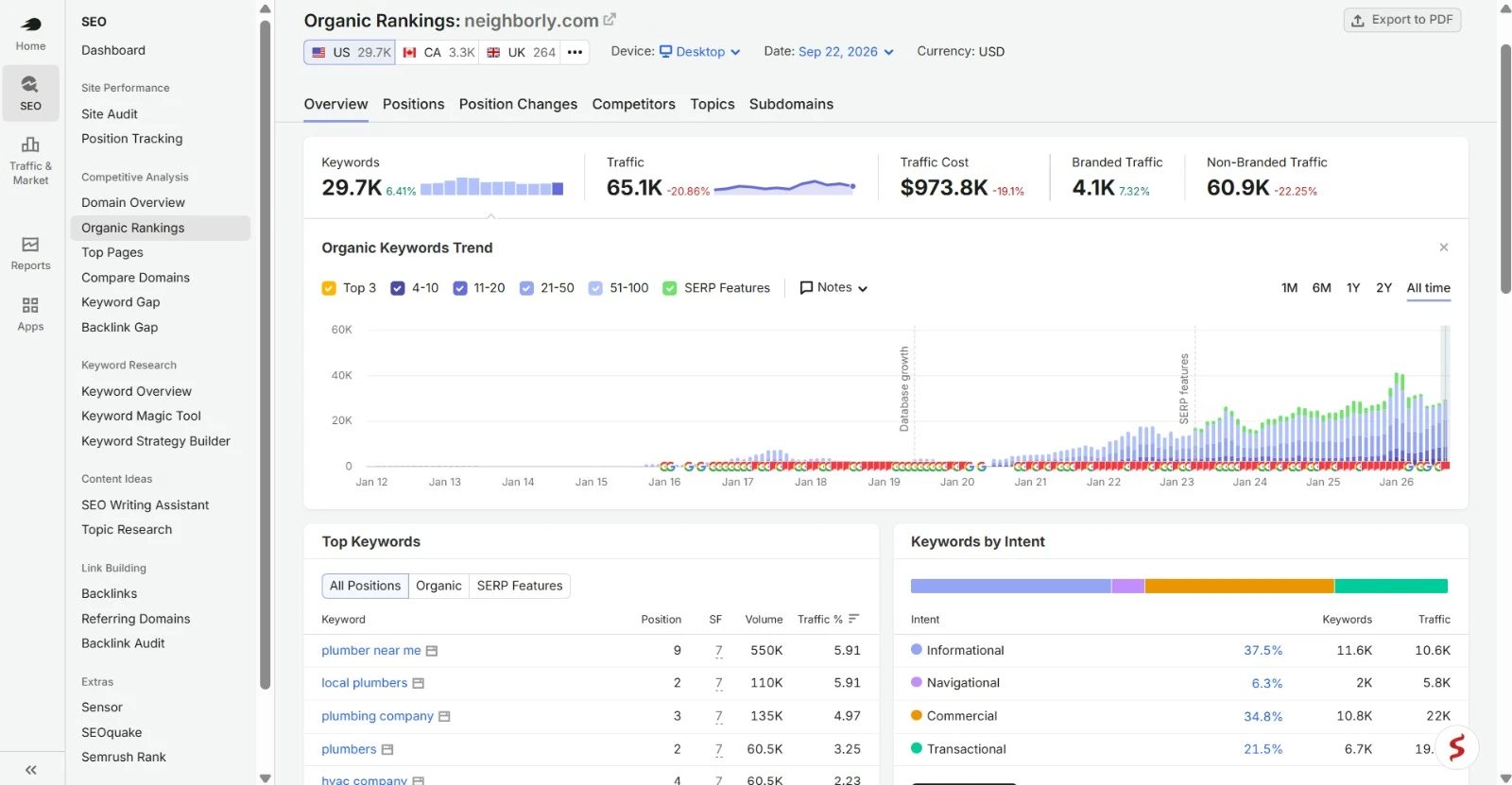This screenshot has width=1512, height=785.
Task: Click the main page vertical scrollbar
Action: point(1505,170)
